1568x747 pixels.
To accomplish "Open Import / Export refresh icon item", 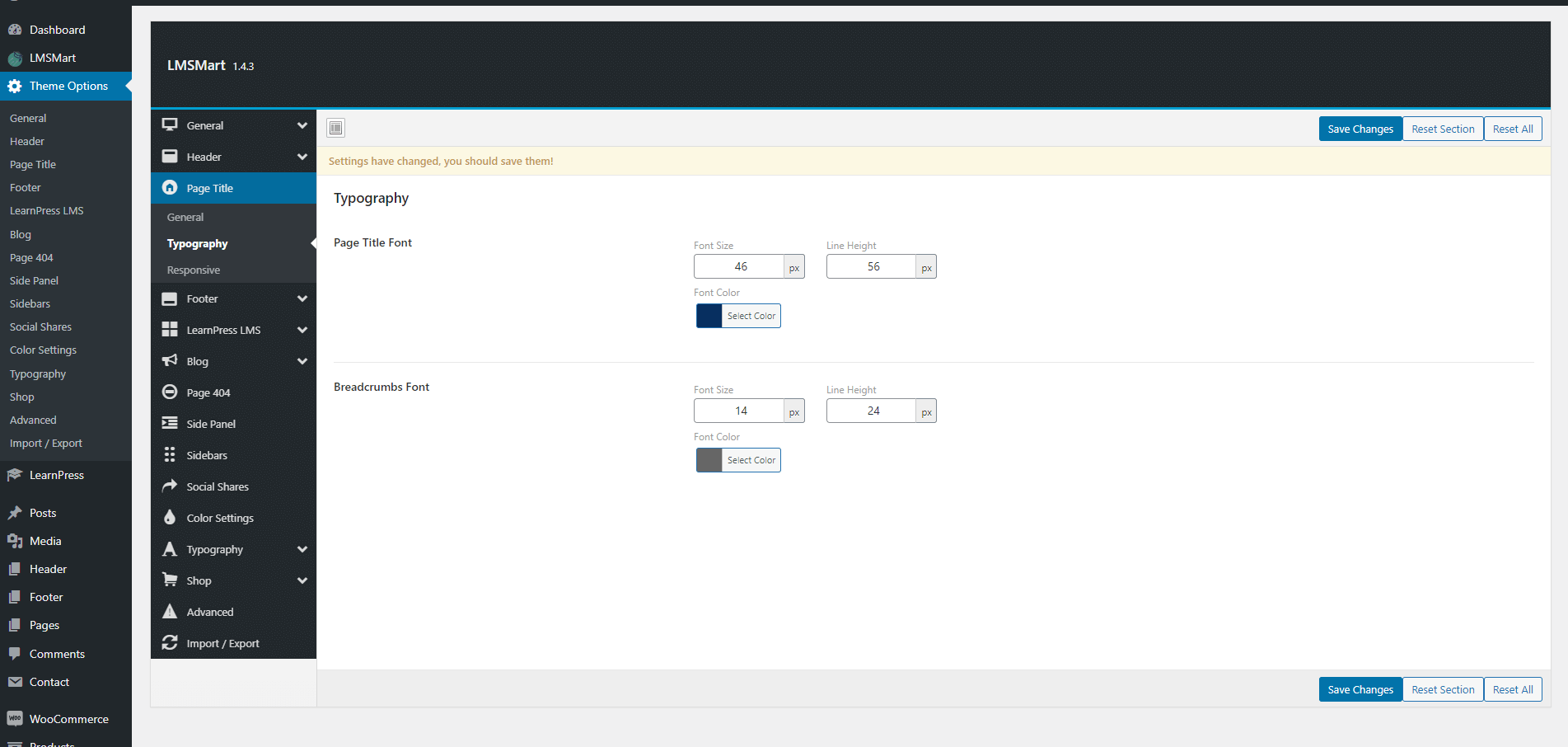I will coord(170,642).
